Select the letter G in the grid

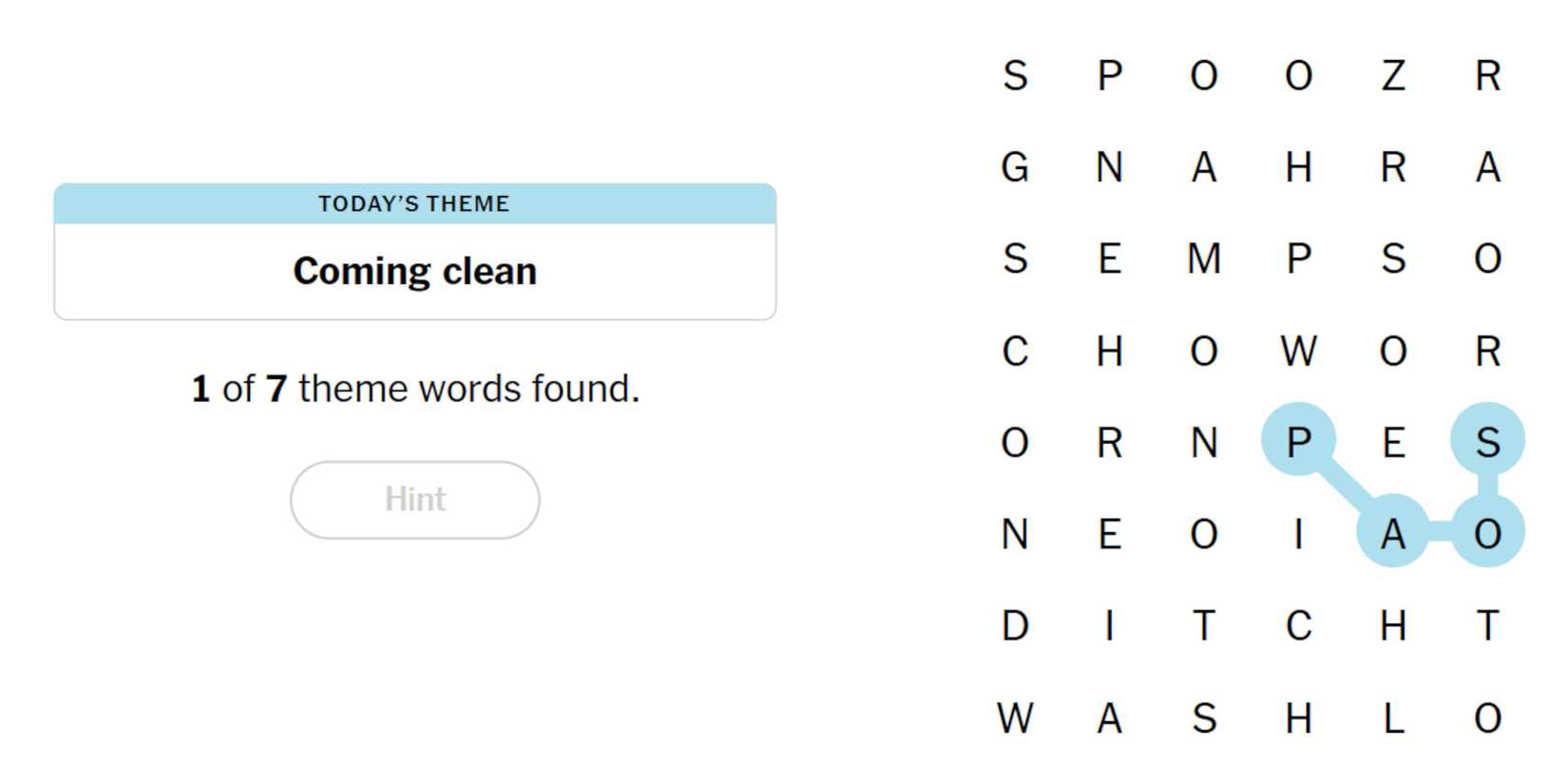1015,167
